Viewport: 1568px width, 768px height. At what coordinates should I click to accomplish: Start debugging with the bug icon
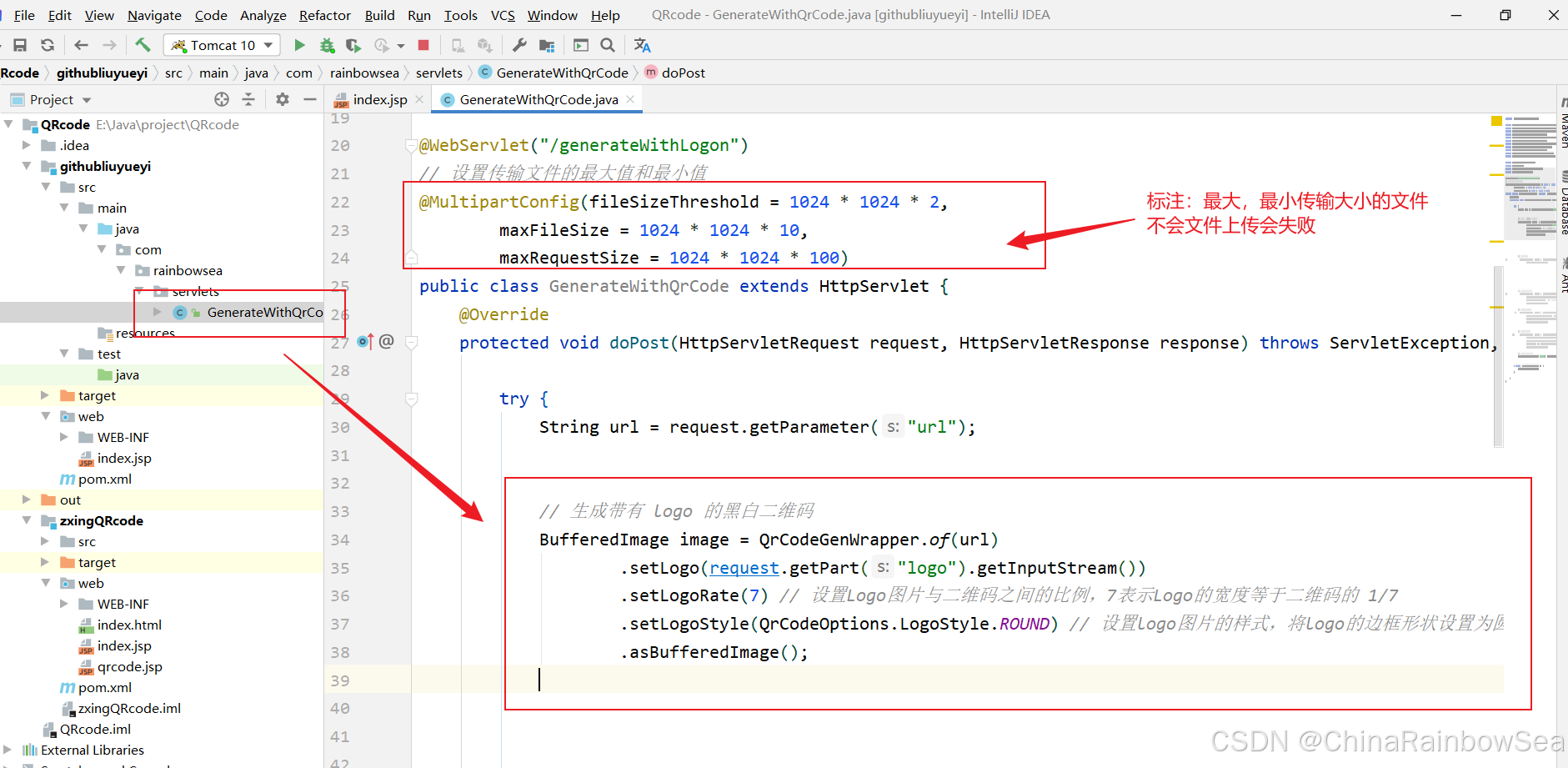[x=327, y=45]
